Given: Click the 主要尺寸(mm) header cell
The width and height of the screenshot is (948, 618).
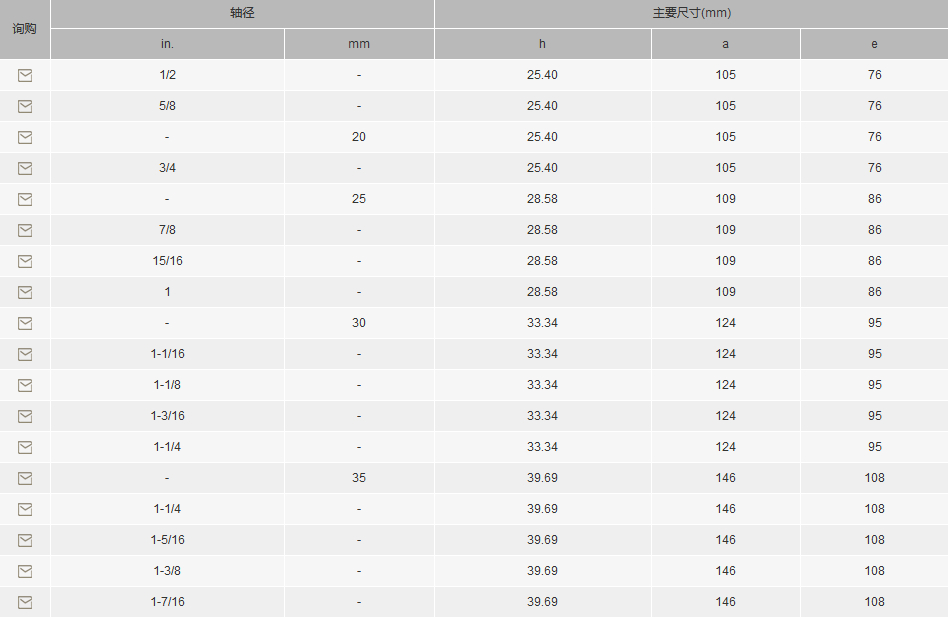Looking at the screenshot, I should coord(691,14).
